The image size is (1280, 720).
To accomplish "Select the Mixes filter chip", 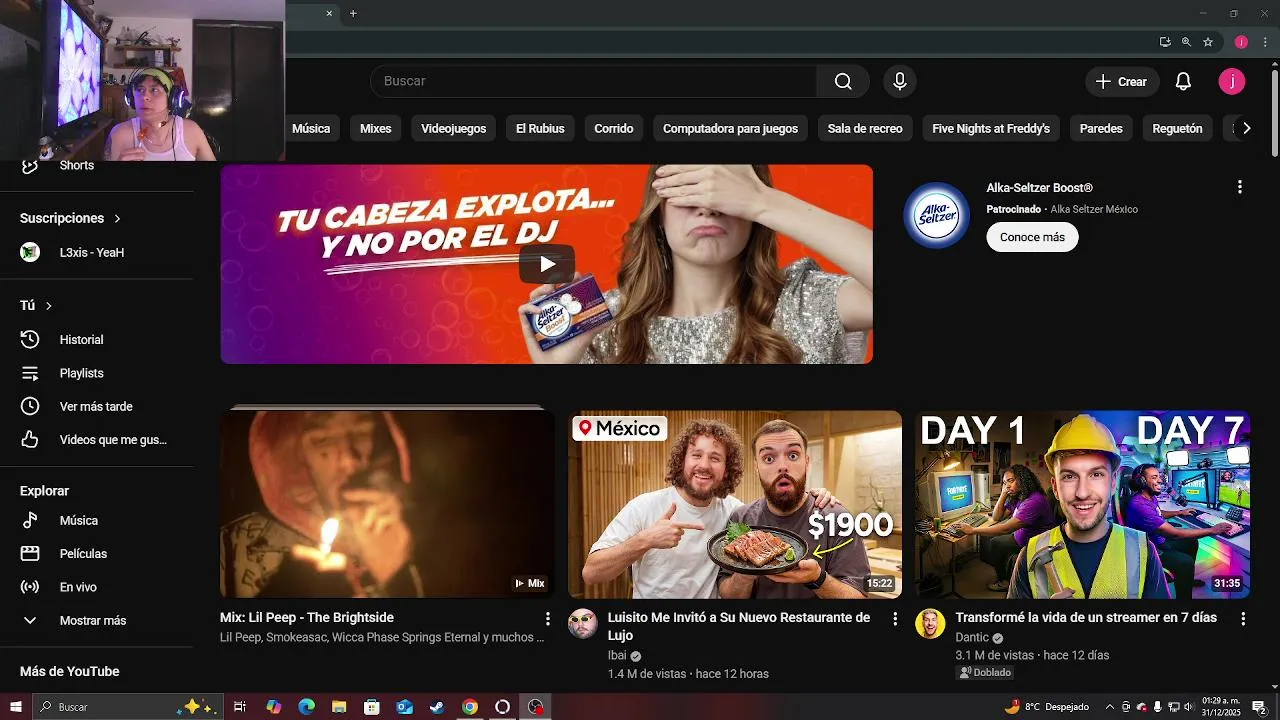I will click(x=376, y=128).
